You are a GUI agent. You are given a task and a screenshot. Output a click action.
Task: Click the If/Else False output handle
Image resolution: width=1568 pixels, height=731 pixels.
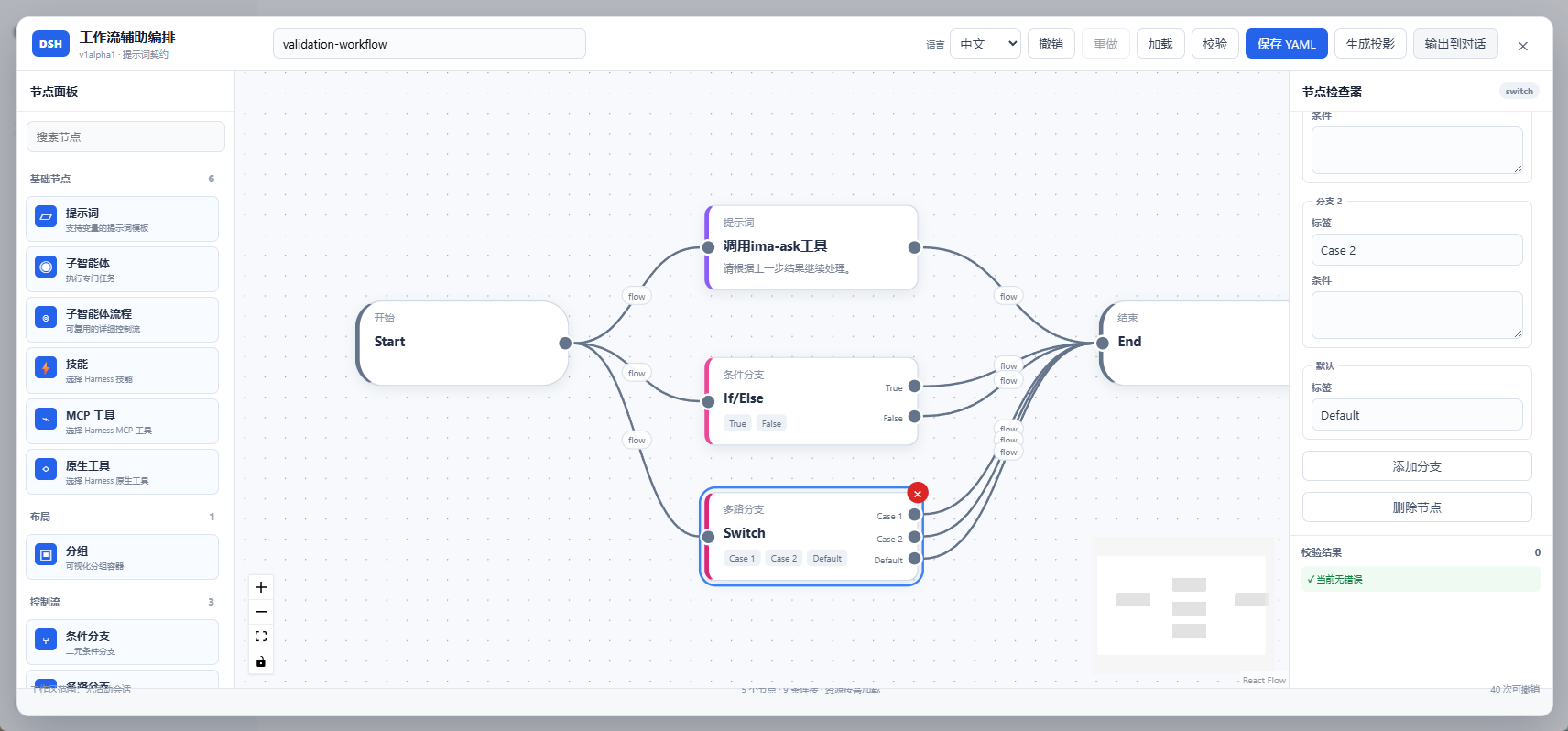pos(914,417)
